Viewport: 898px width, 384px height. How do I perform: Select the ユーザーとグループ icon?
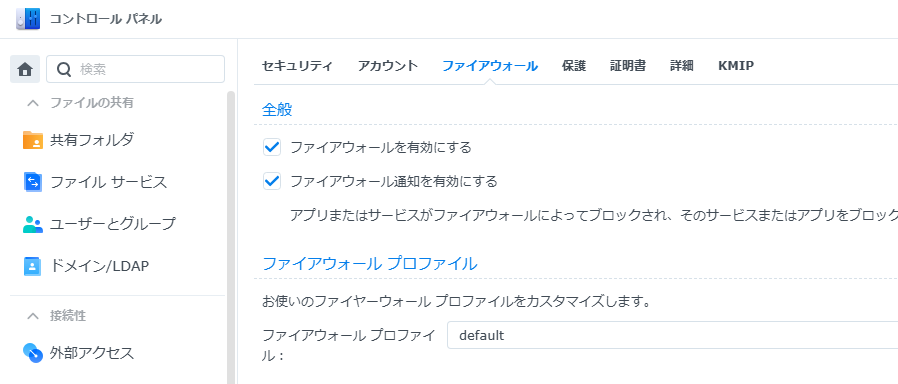click(x=33, y=224)
